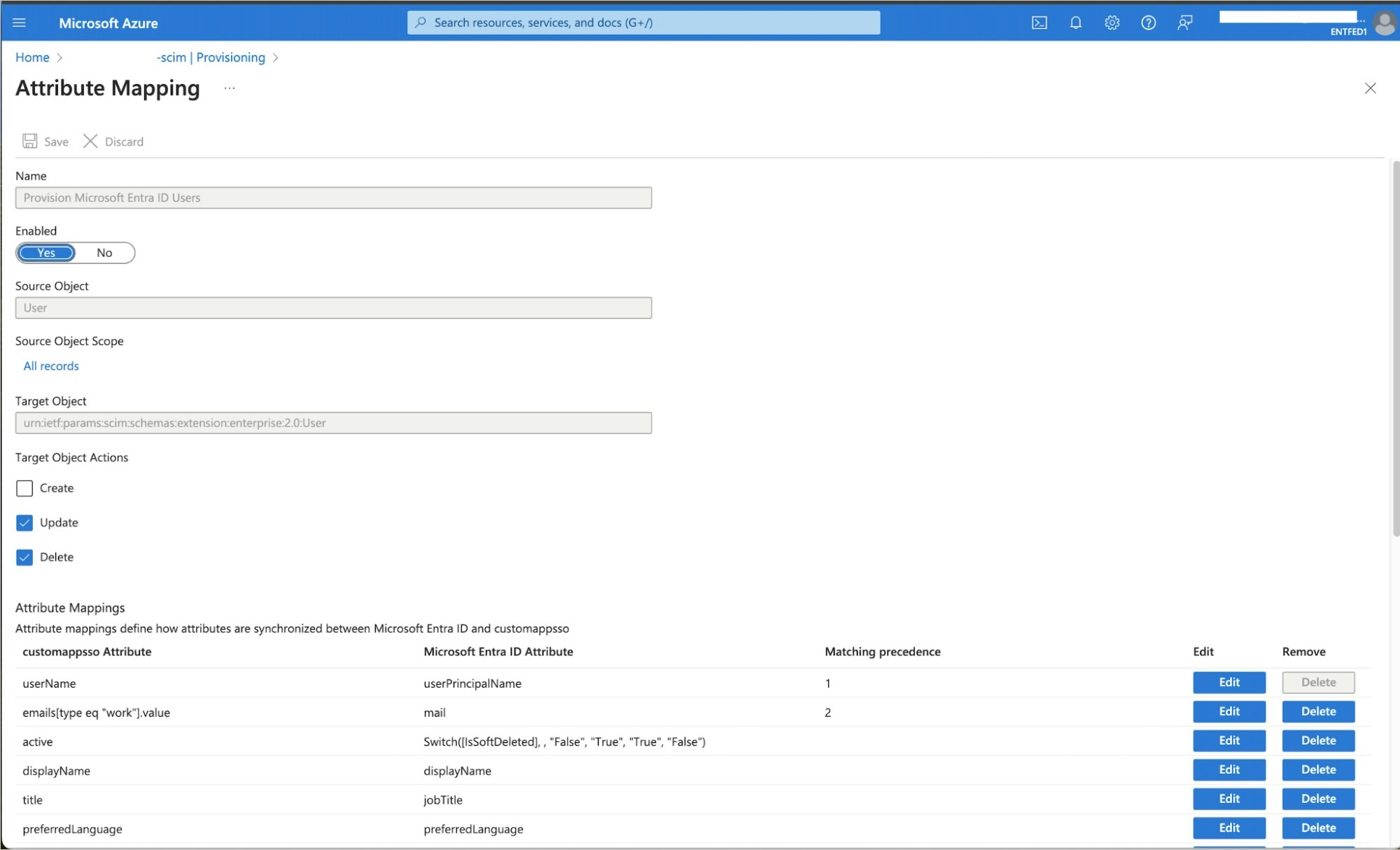Navigate to Home via breadcrumb
The height and width of the screenshot is (850, 1400).
click(x=31, y=57)
